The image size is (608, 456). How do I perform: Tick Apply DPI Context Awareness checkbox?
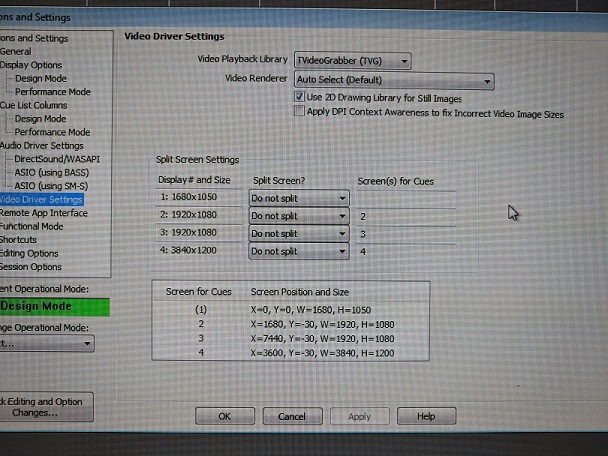(x=300, y=113)
